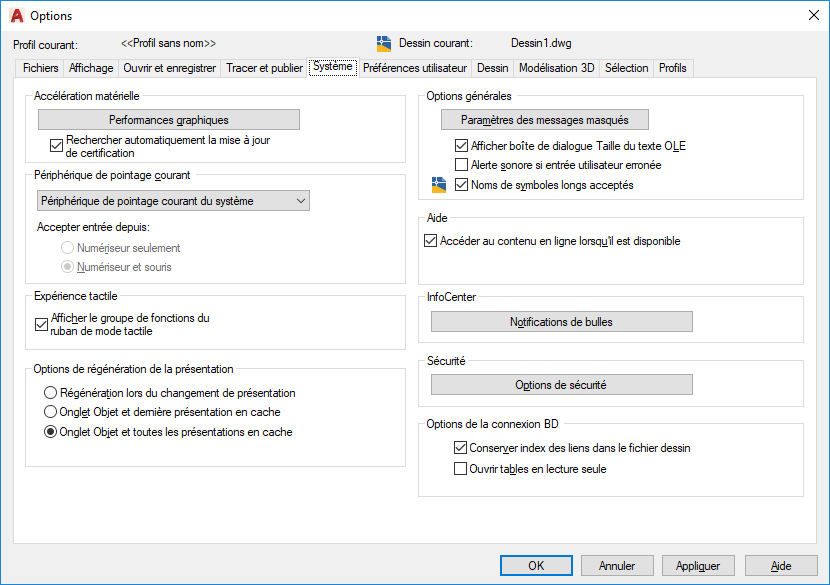Image resolution: width=830 pixels, height=585 pixels.
Task: Close the Options dialog window
Action: coord(812,16)
